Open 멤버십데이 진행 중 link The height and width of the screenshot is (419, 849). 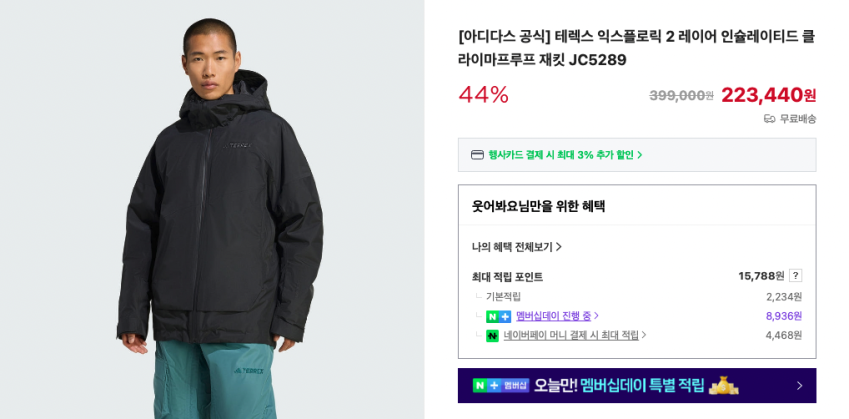point(554,316)
